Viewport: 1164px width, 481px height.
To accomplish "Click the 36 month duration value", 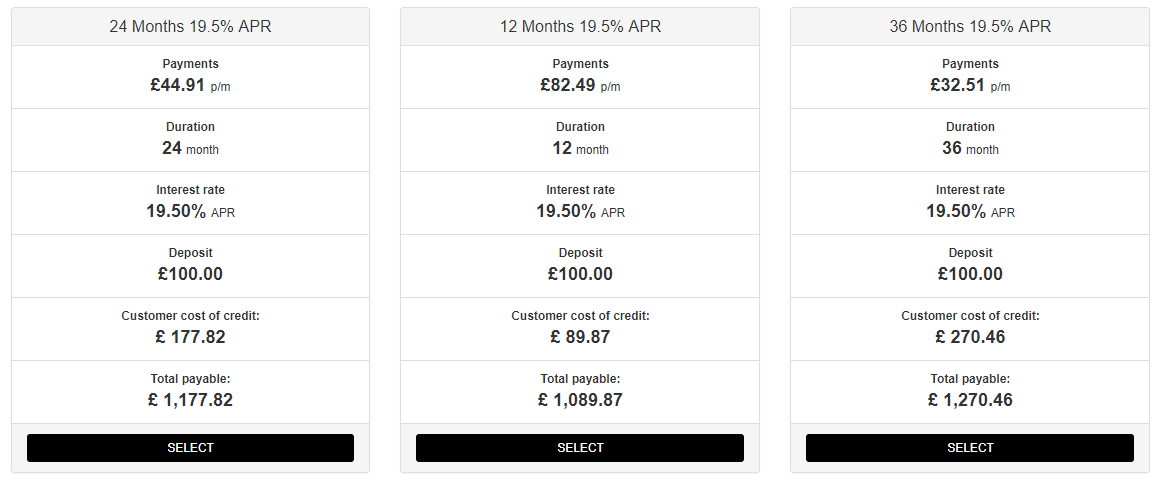I will click(970, 149).
